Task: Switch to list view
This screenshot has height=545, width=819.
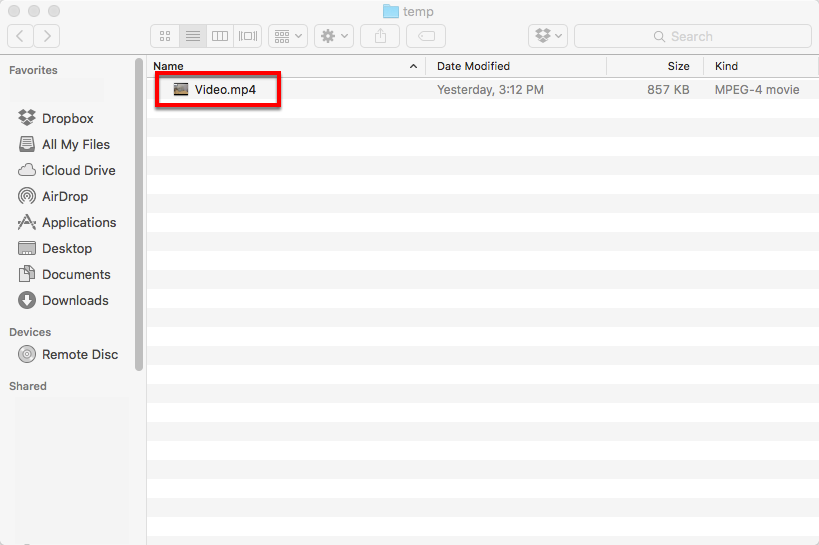Action: [193, 36]
